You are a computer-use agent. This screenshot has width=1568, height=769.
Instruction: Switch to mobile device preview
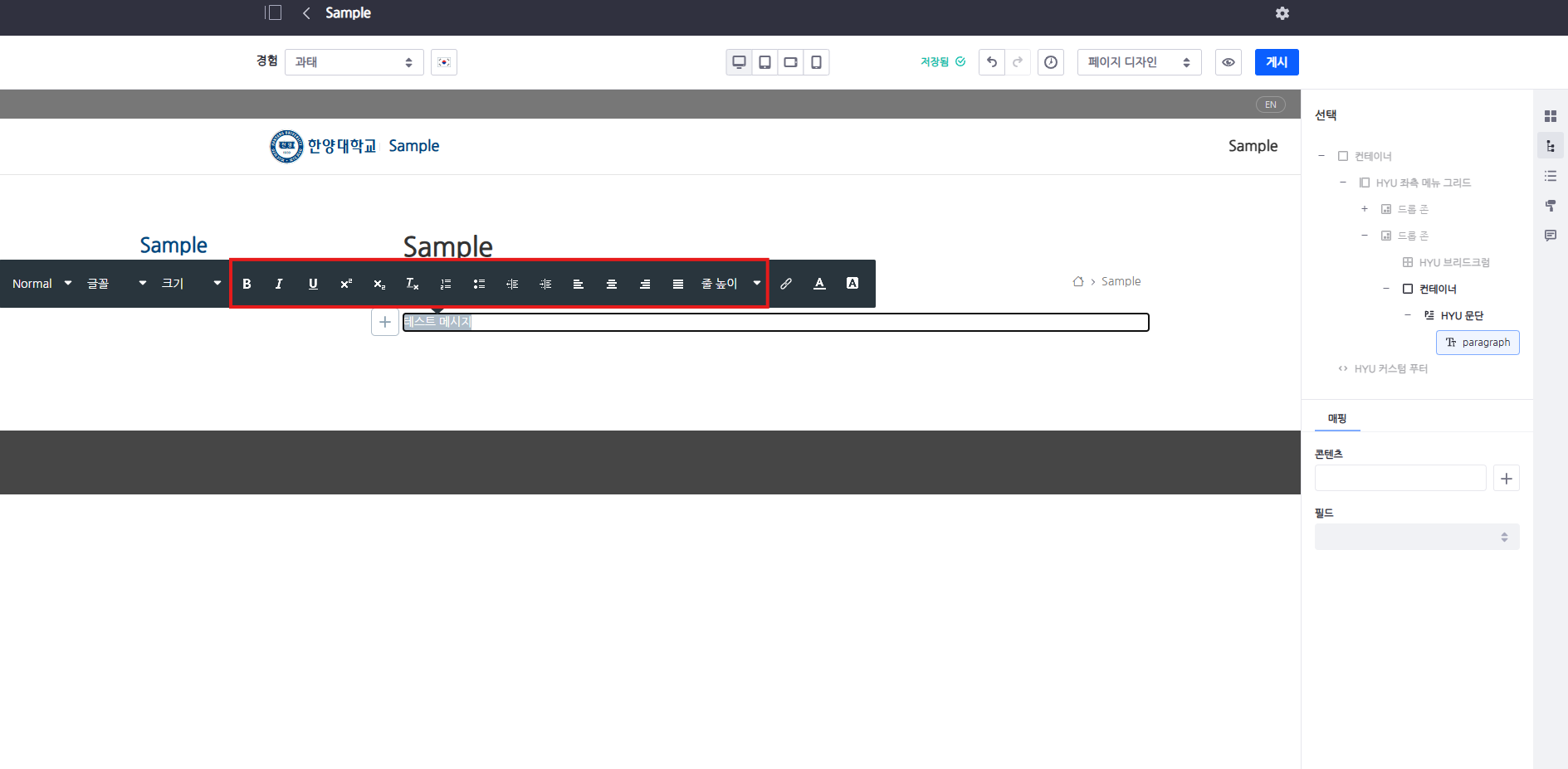click(816, 62)
